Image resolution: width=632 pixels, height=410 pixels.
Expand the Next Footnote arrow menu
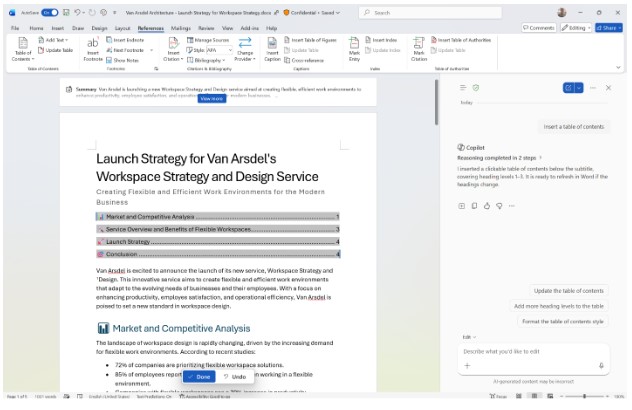152,50
